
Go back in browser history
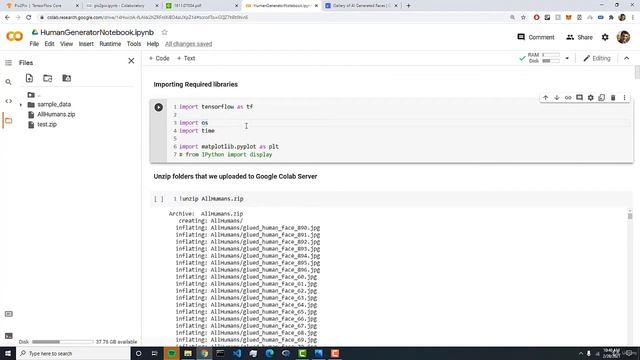(7, 18)
